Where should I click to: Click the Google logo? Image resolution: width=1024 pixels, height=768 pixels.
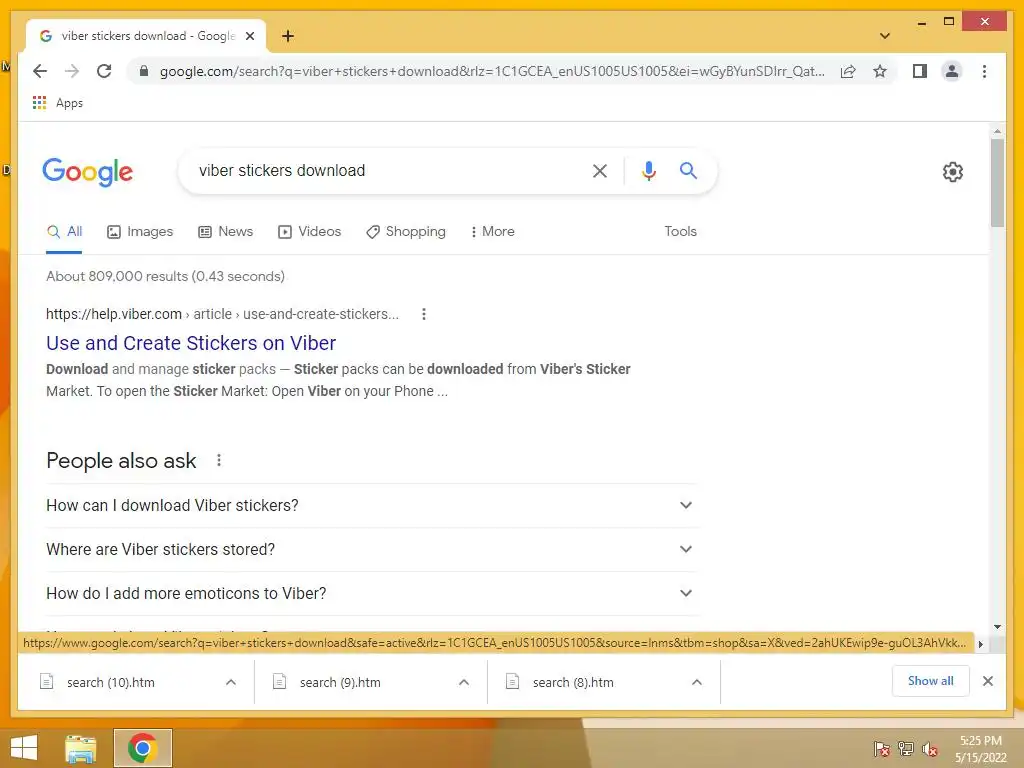pos(88,172)
